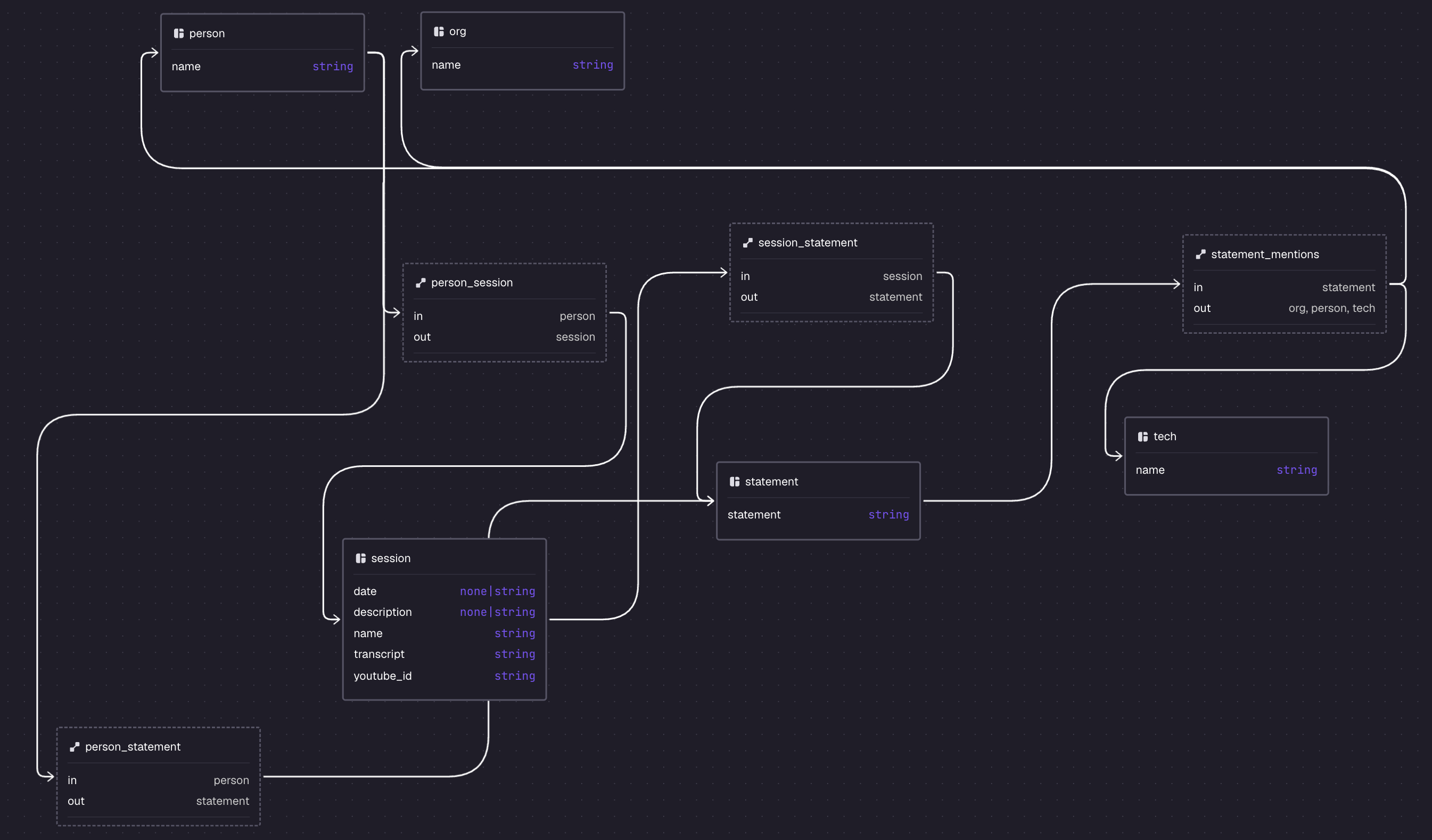This screenshot has width=1432, height=840.
Task: Click the transcript field in session table
Action: pyautogui.click(x=445, y=654)
